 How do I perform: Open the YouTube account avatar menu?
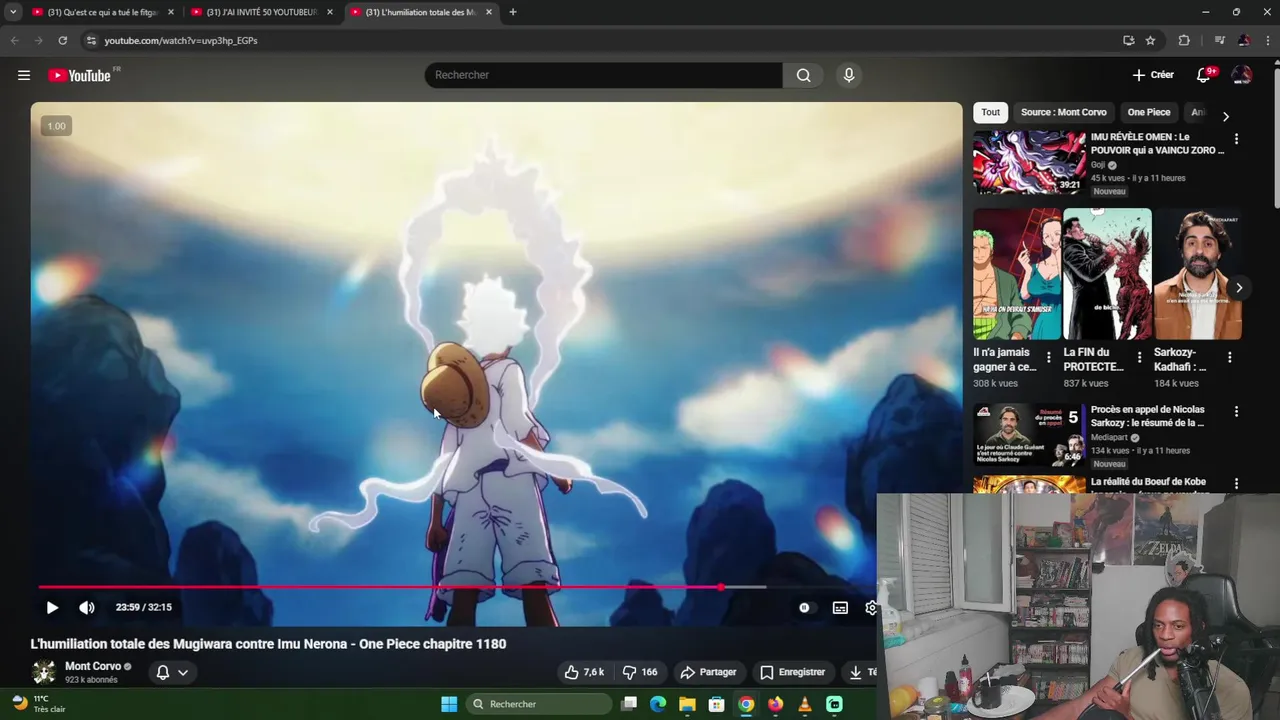pyautogui.click(x=1242, y=75)
